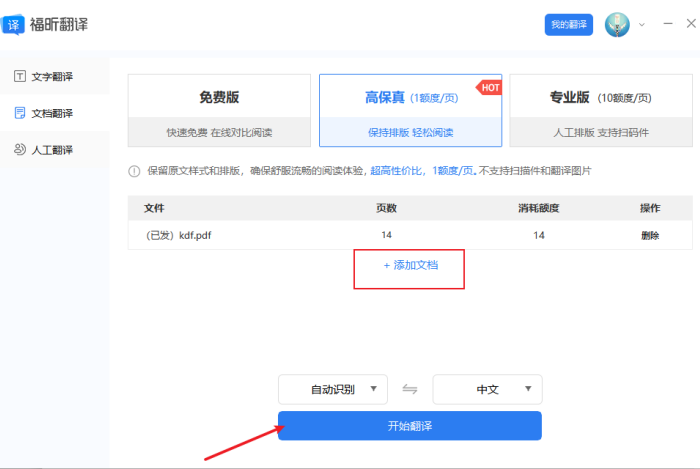Select the 高保真 plan card

[410, 110]
